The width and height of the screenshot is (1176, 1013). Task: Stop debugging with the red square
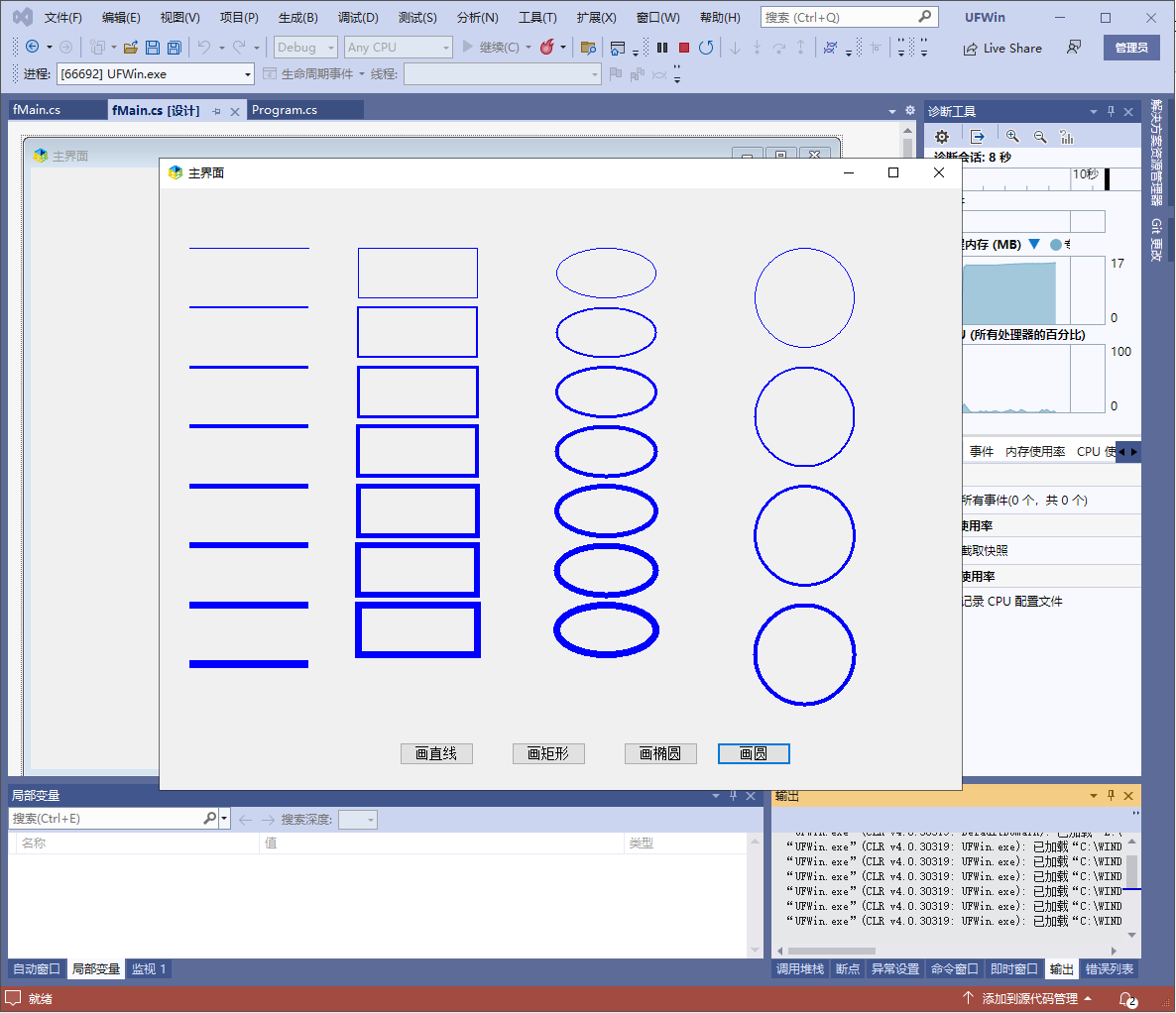[x=684, y=48]
